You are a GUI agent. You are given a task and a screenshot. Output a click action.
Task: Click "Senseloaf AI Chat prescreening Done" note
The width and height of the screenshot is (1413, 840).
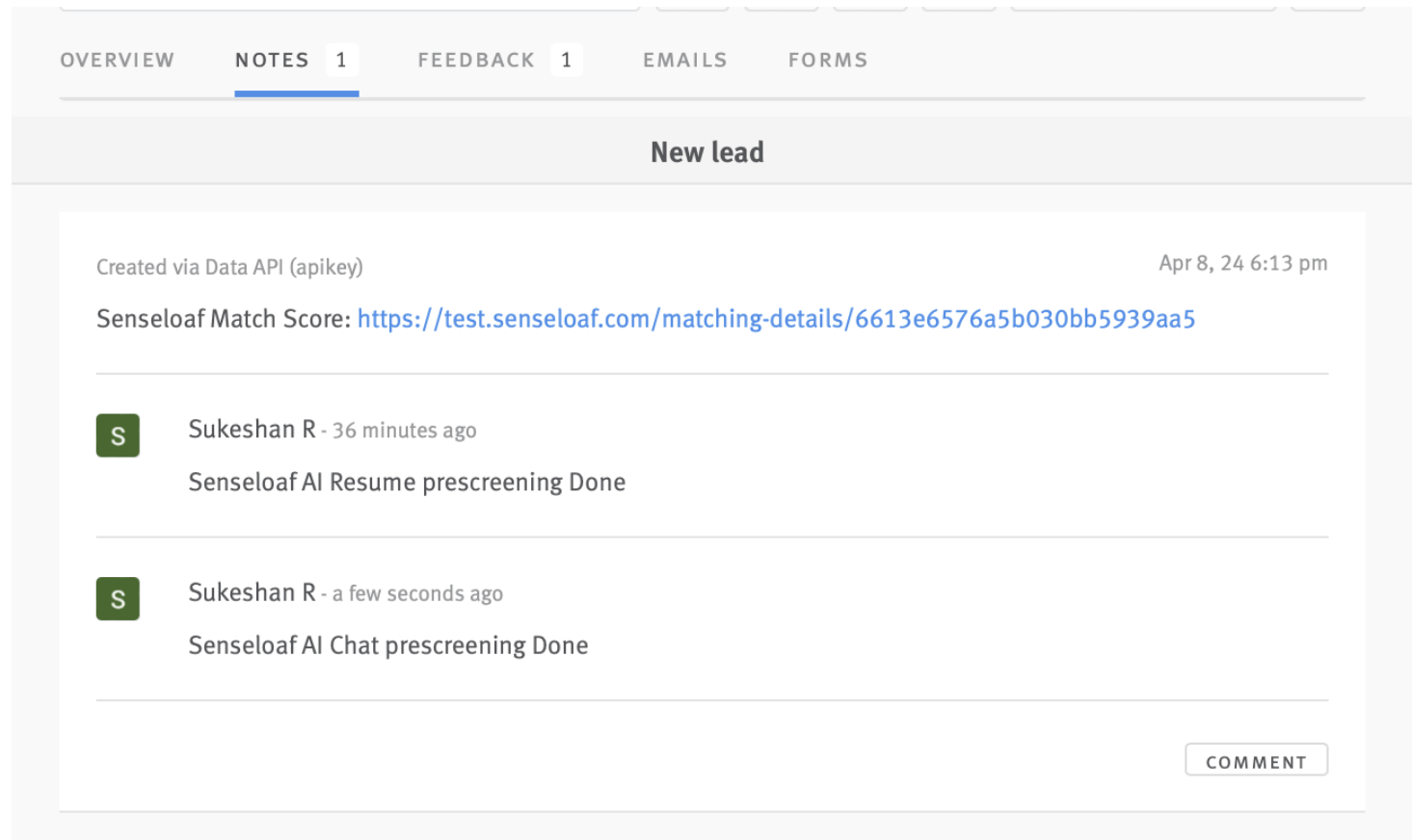click(x=388, y=645)
